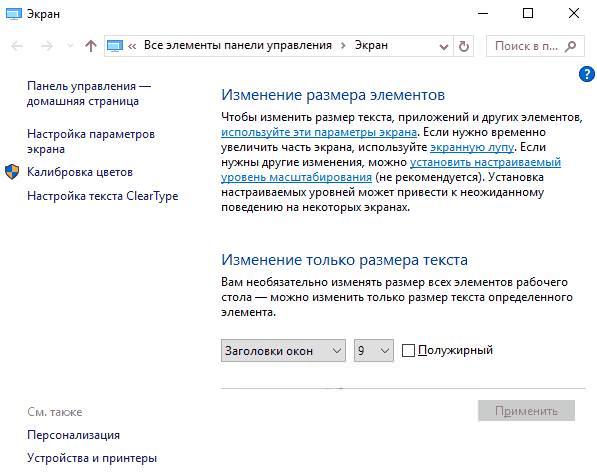Open the Заголовки окон element dropdown
The width and height of the screenshot is (597, 473).
283,350
